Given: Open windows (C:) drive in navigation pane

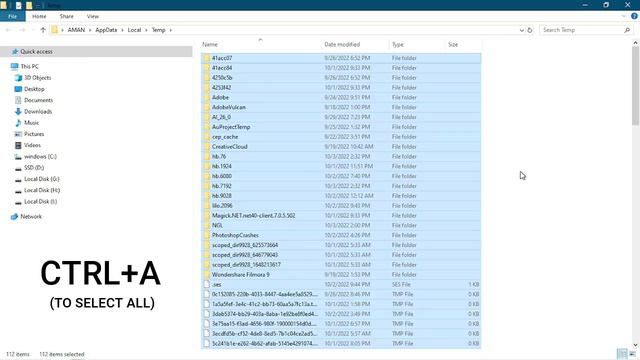Looking at the screenshot, I should tap(40, 156).
